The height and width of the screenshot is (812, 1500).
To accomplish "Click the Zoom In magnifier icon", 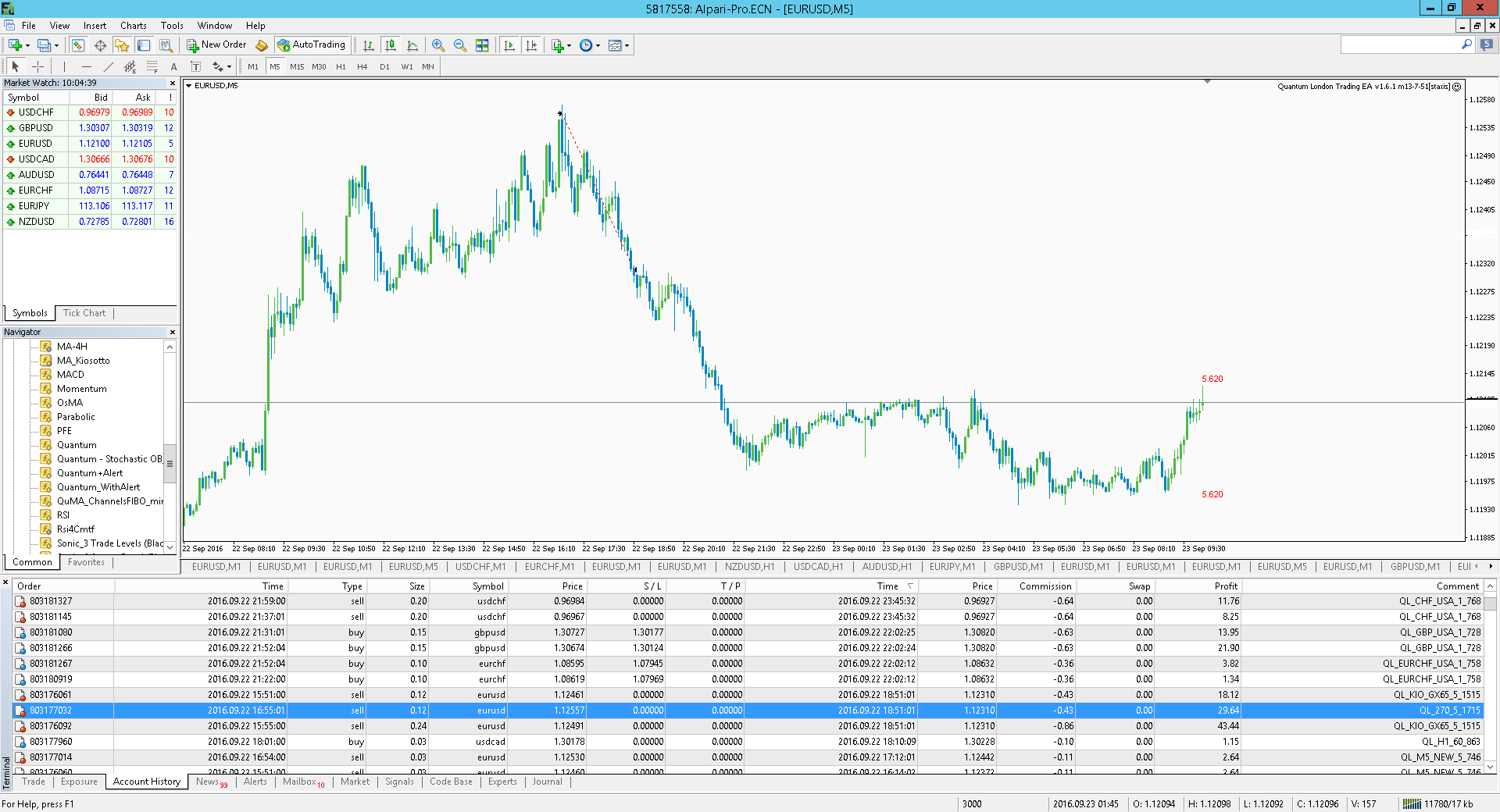I will (x=438, y=45).
